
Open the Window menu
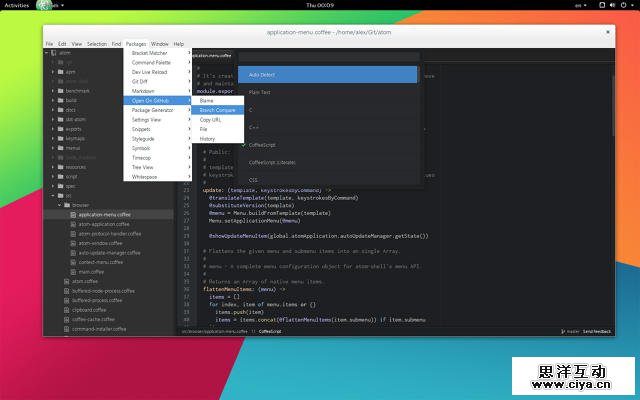pos(159,44)
